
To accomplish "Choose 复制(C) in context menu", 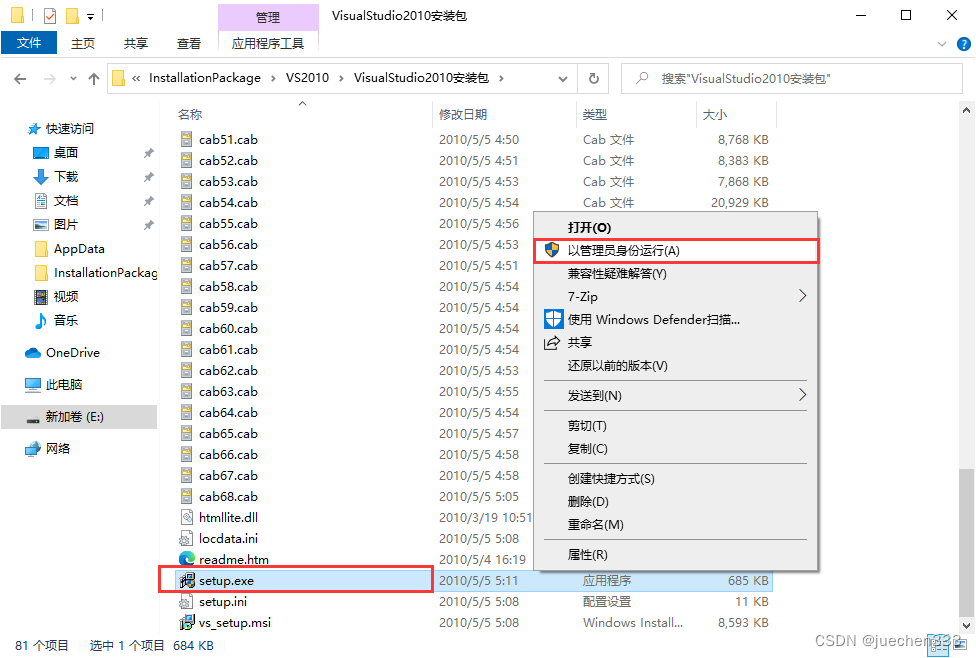I will [675, 449].
